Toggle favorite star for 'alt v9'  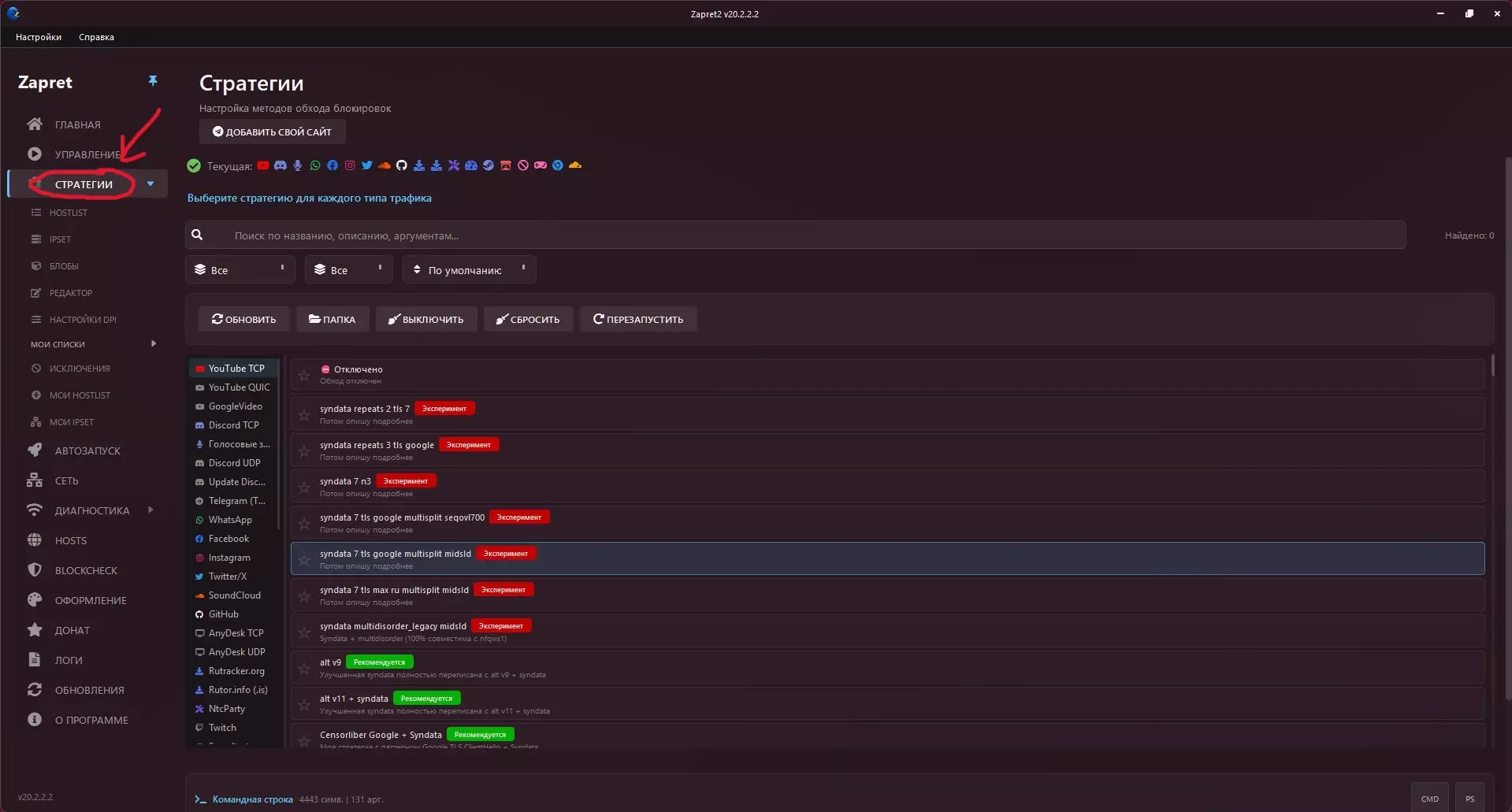pos(304,668)
